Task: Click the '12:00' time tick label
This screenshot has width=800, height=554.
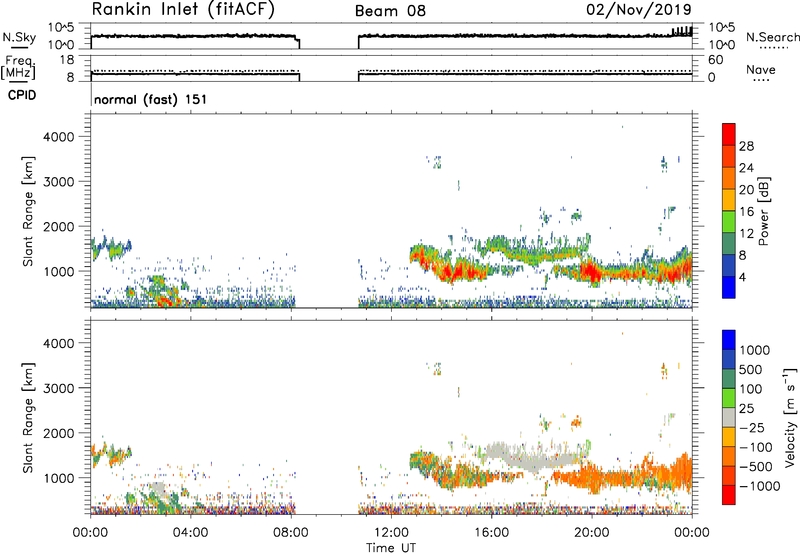Action: [391, 533]
